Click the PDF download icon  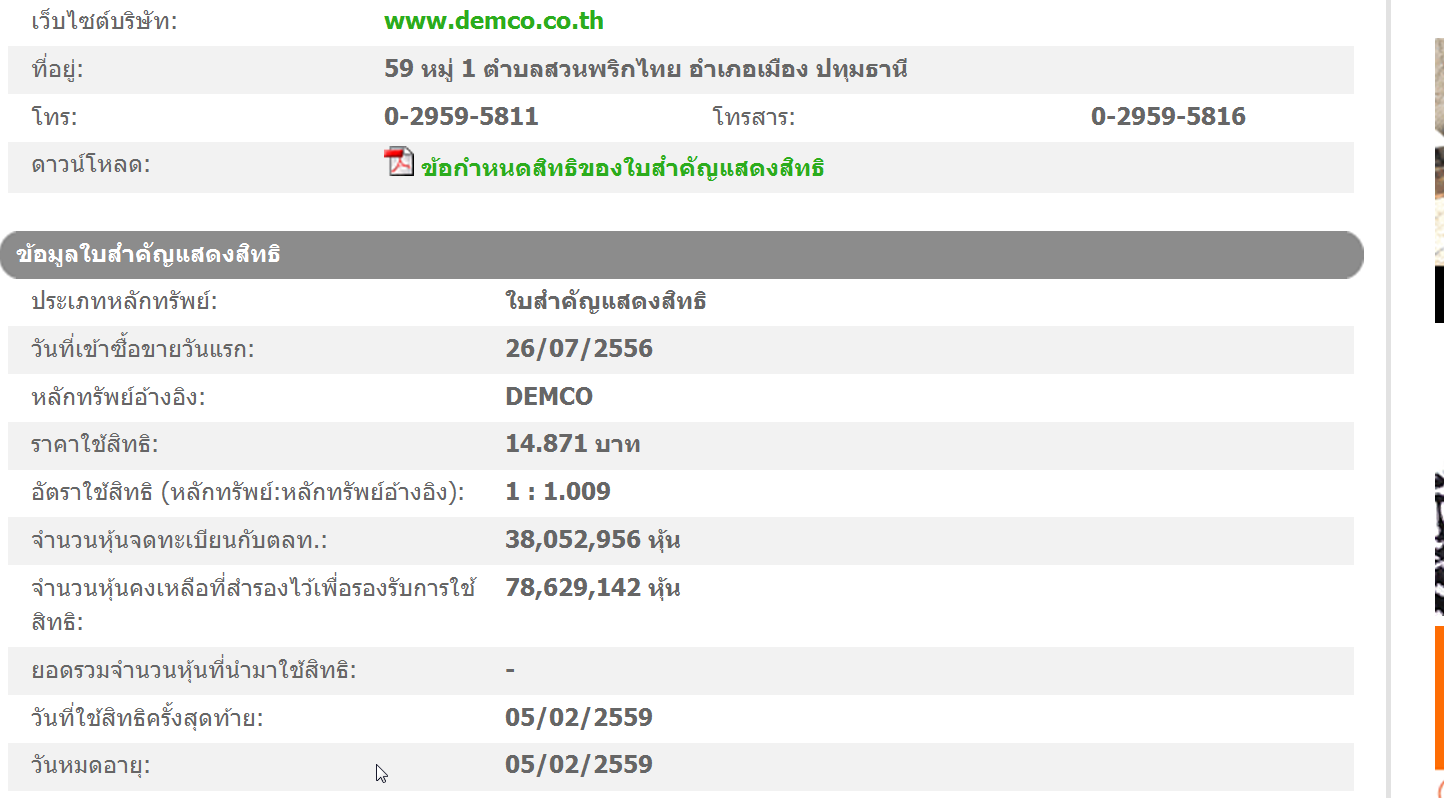[x=399, y=162]
